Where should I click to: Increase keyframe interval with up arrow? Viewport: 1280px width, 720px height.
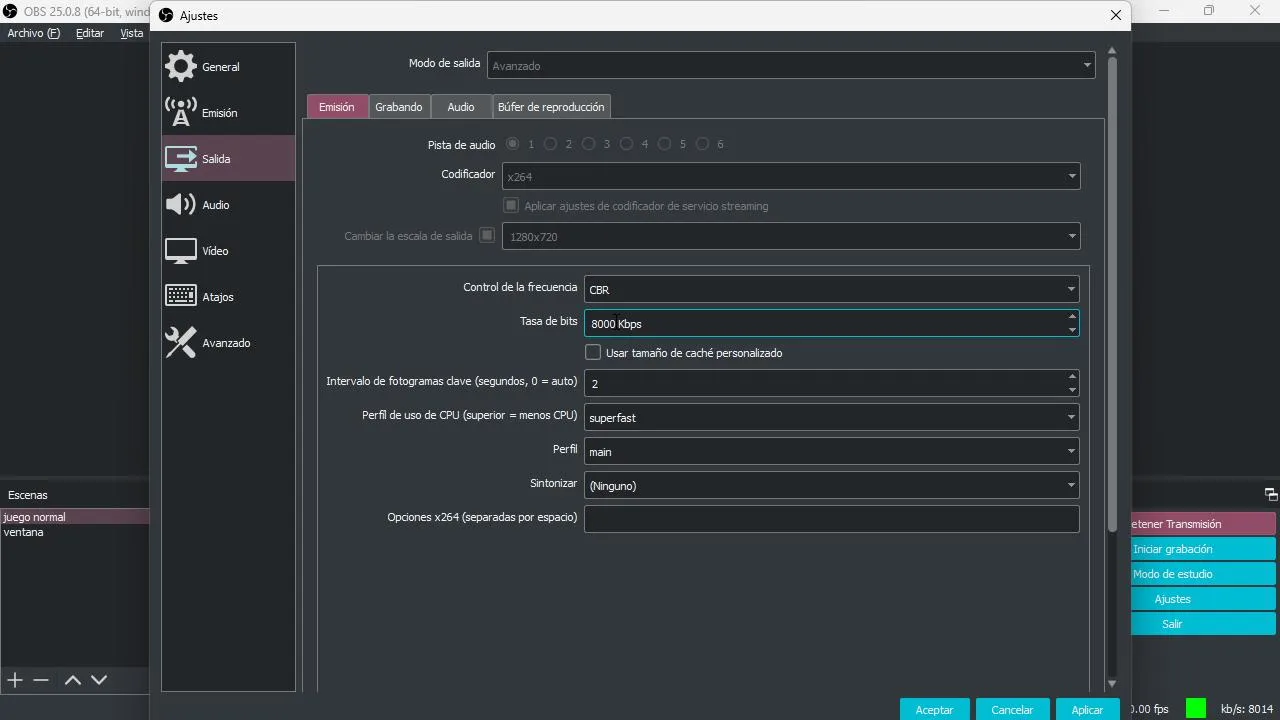point(1072,376)
